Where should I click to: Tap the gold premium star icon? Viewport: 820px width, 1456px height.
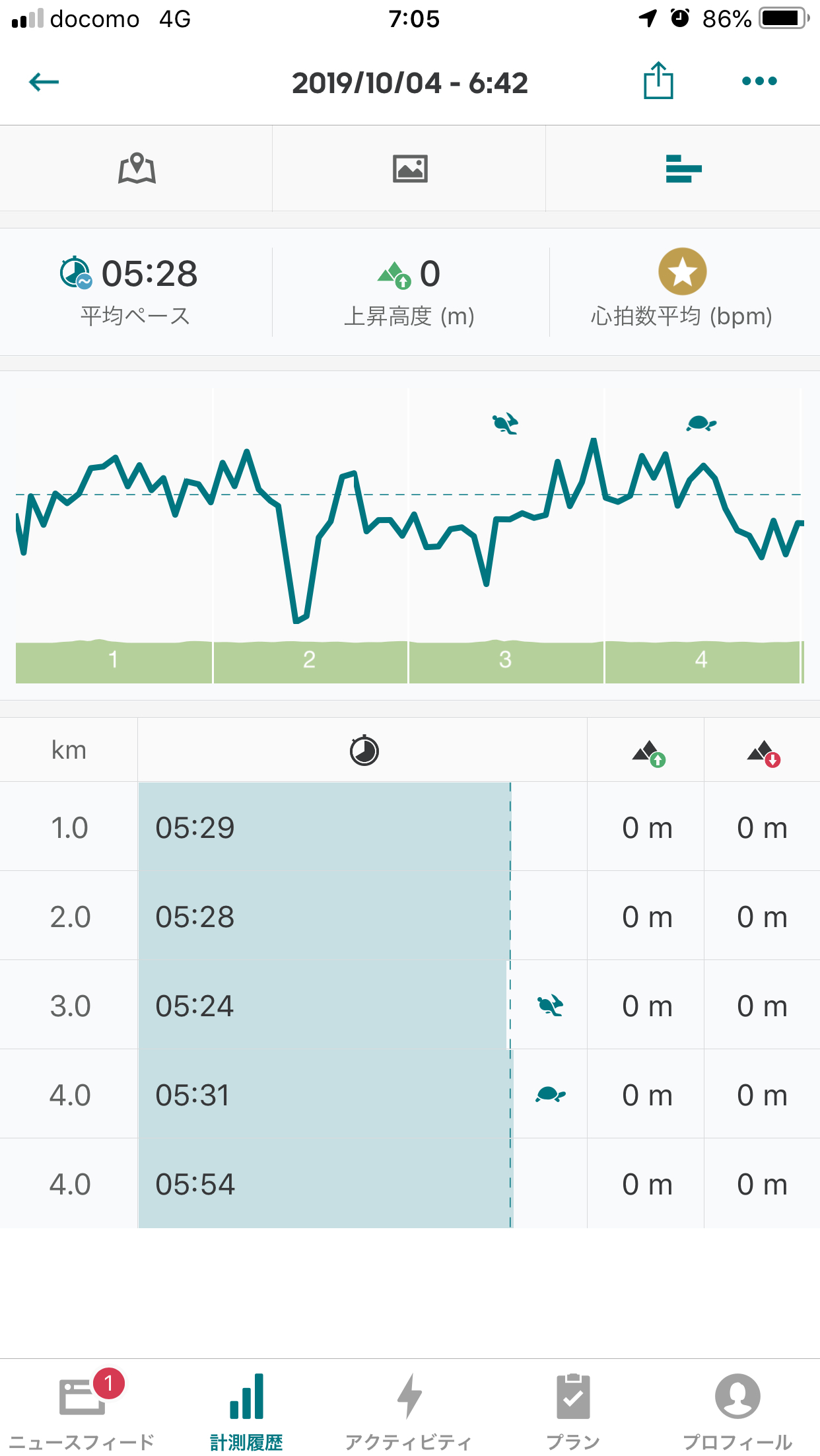(x=682, y=271)
